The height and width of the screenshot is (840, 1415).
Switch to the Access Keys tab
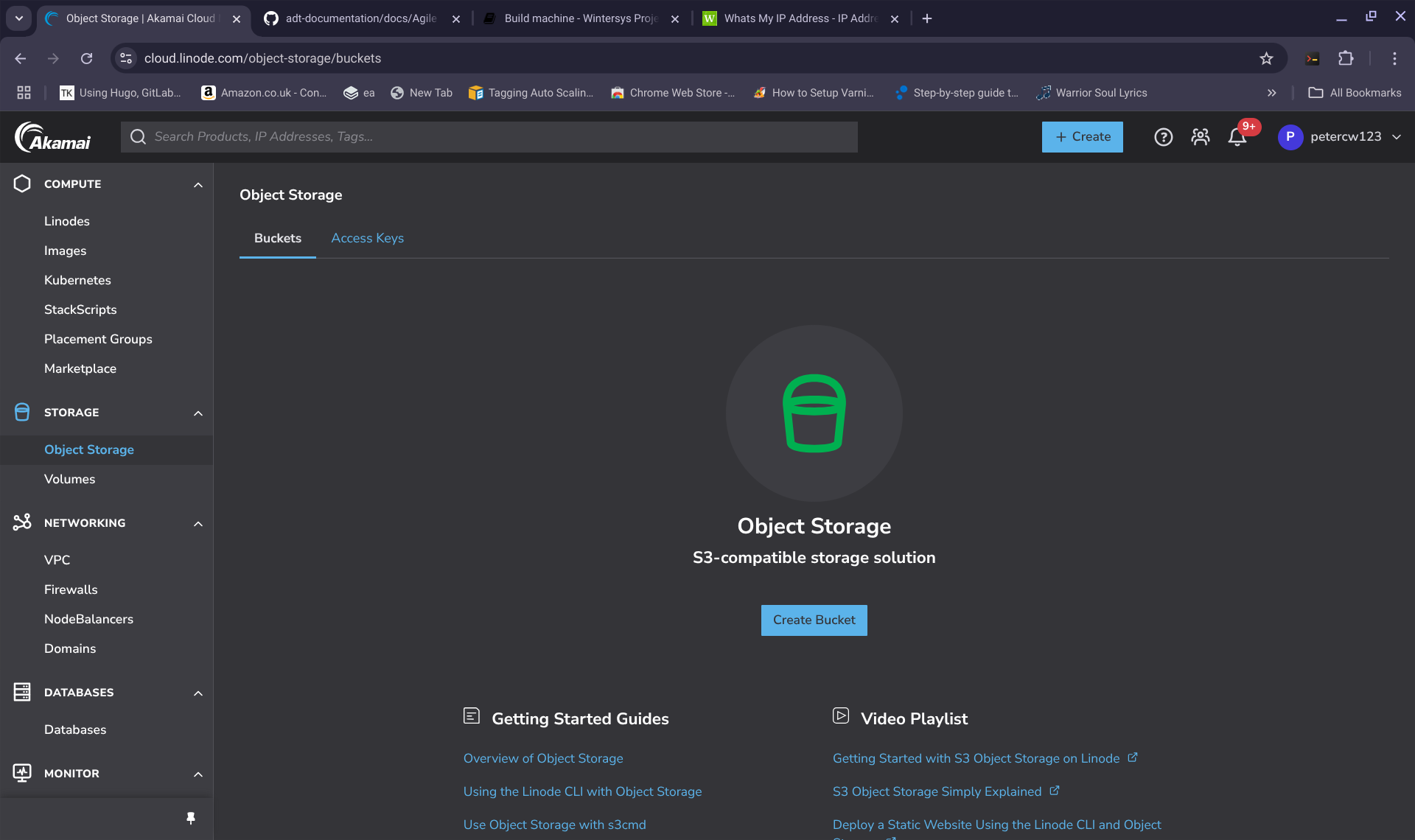click(x=367, y=238)
